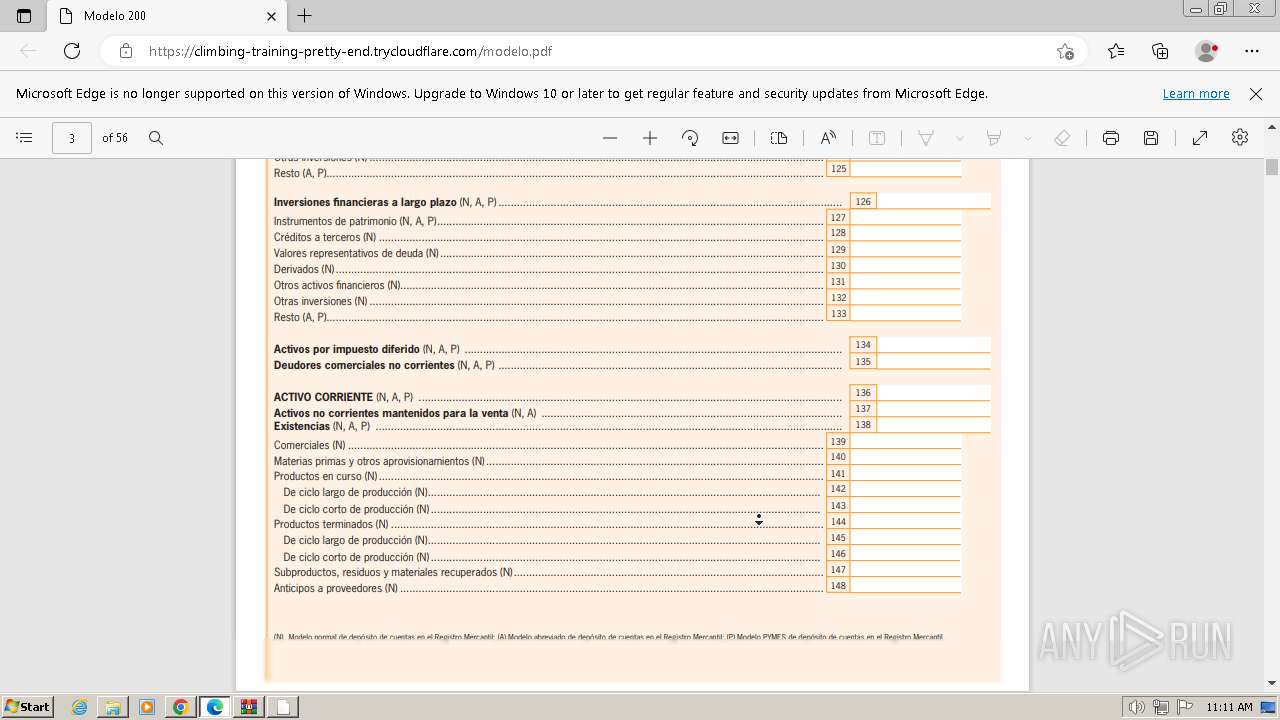This screenshot has width=1280, height=720.
Task: Open Internet Explorer from taskbar
Action: pyautogui.click(x=79, y=707)
